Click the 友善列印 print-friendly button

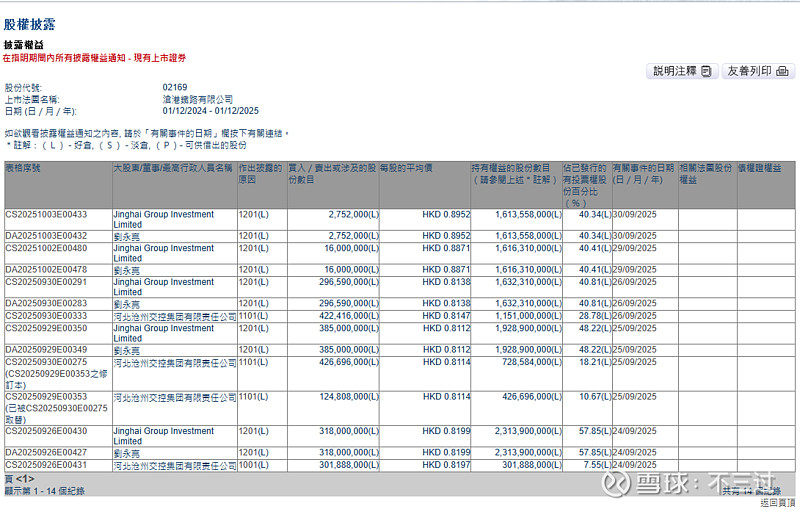click(x=758, y=71)
